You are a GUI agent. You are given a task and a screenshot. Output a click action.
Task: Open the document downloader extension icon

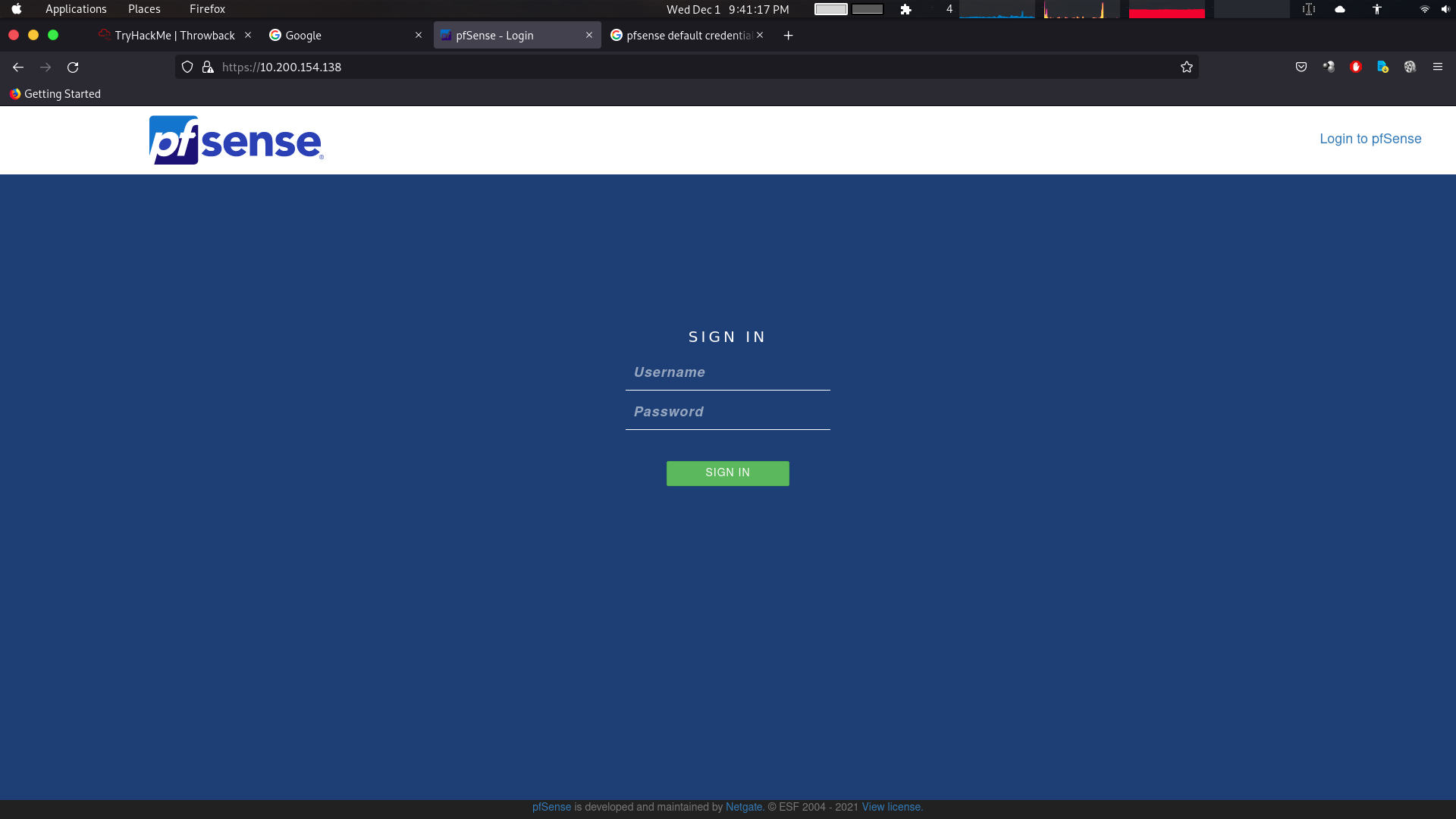coord(1382,67)
